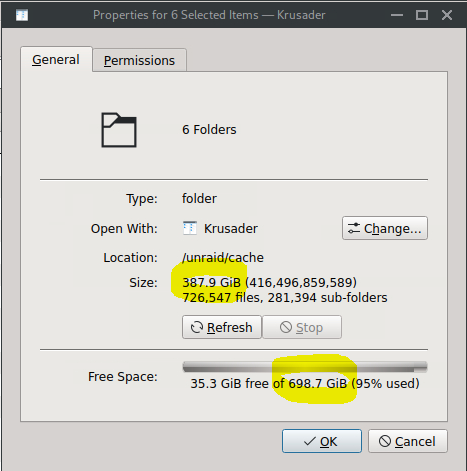
Task: Click the Change... button for Open With
Action: [385, 228]
